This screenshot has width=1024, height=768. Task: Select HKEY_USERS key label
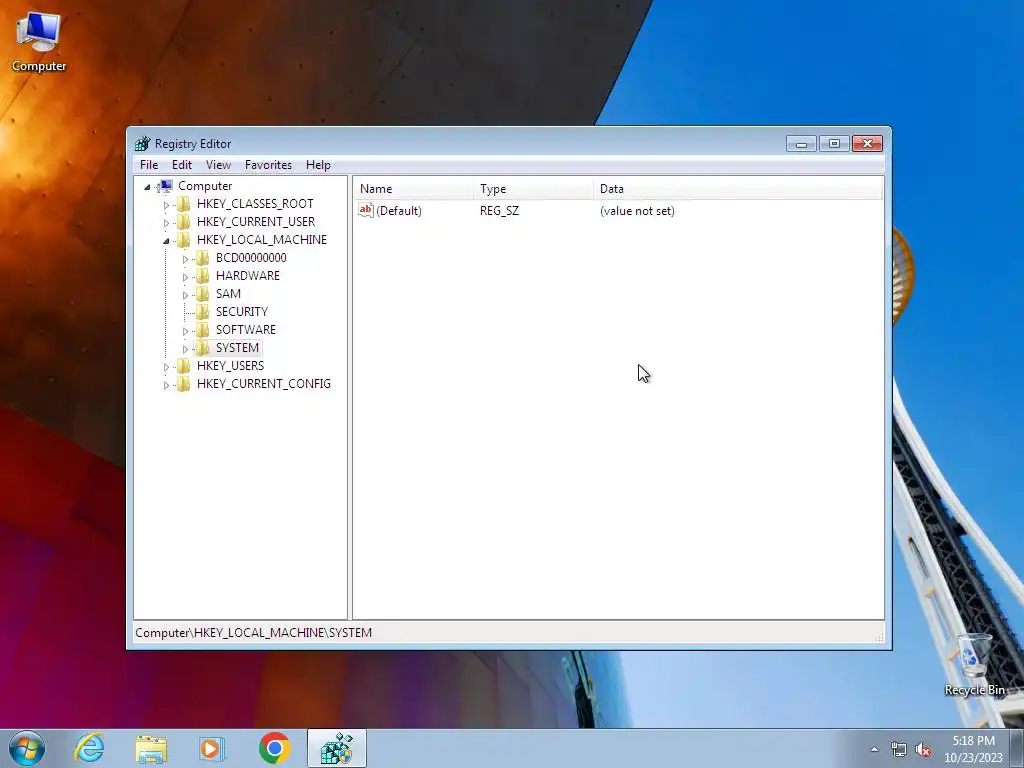click(x=231, y=366)
